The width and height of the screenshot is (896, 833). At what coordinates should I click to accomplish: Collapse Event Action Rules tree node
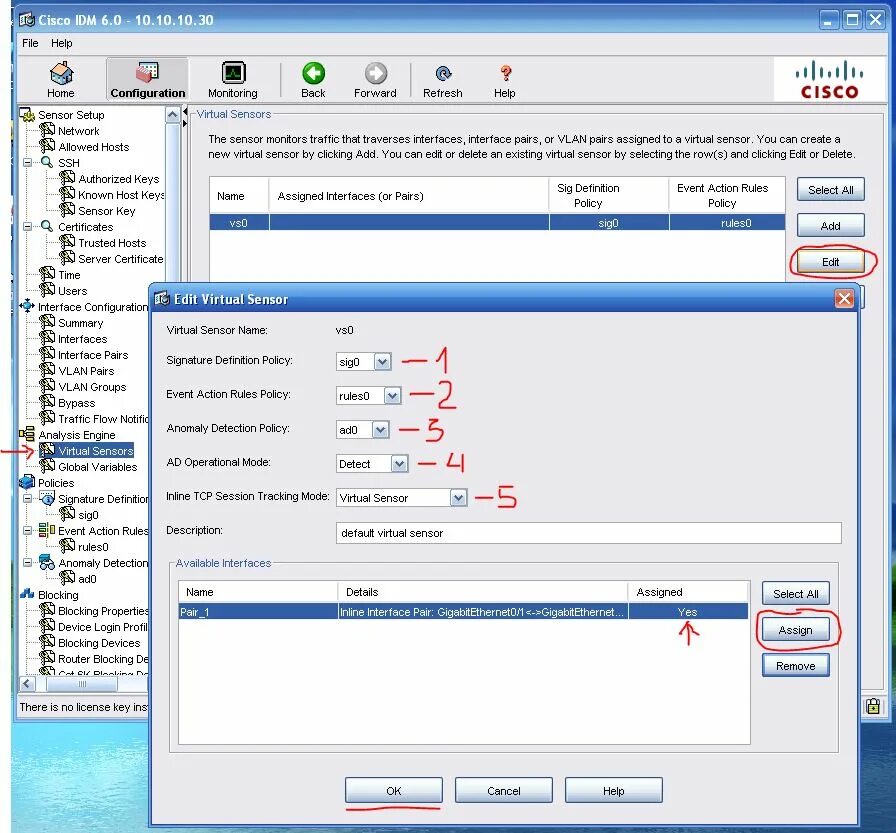(27, 531)
